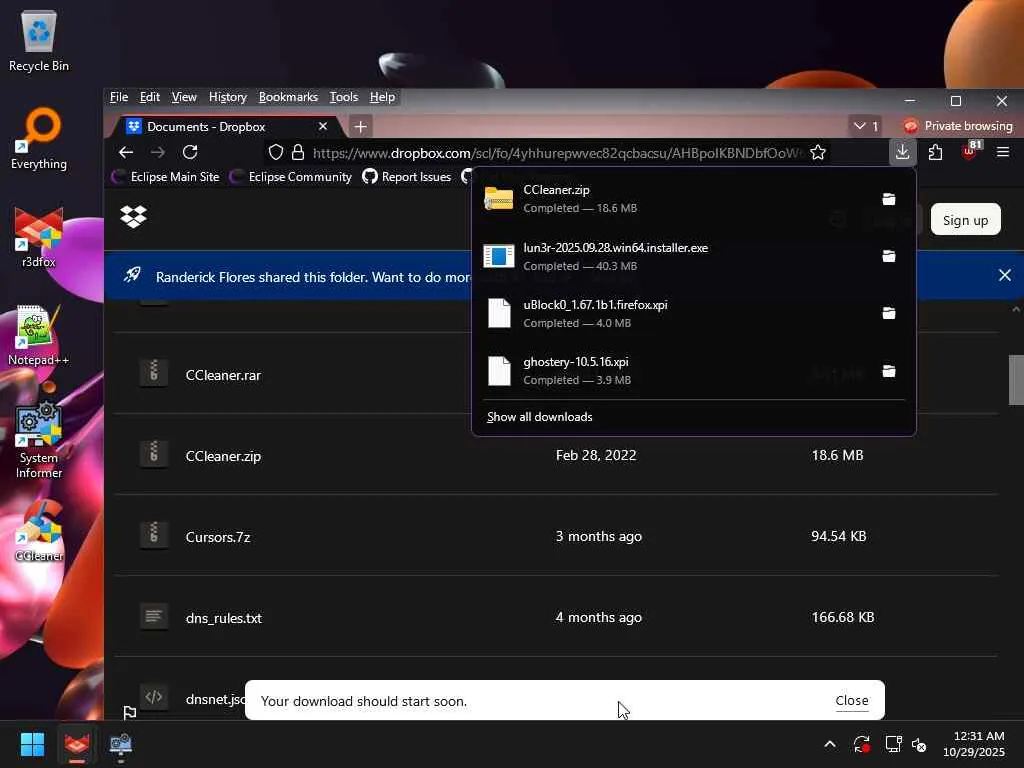Show lun3r installer download in folder
The image size is (1024, 768).
click(x=888, y=256)
